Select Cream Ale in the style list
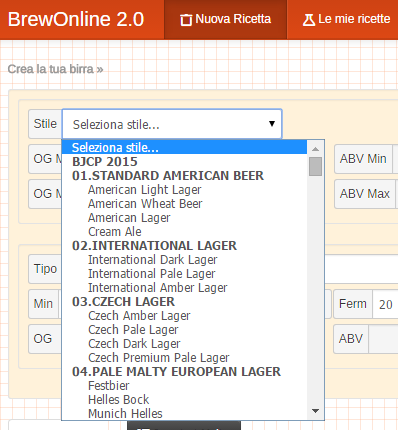The width and height of the screenshot is (398, 430). coord(115,232)
